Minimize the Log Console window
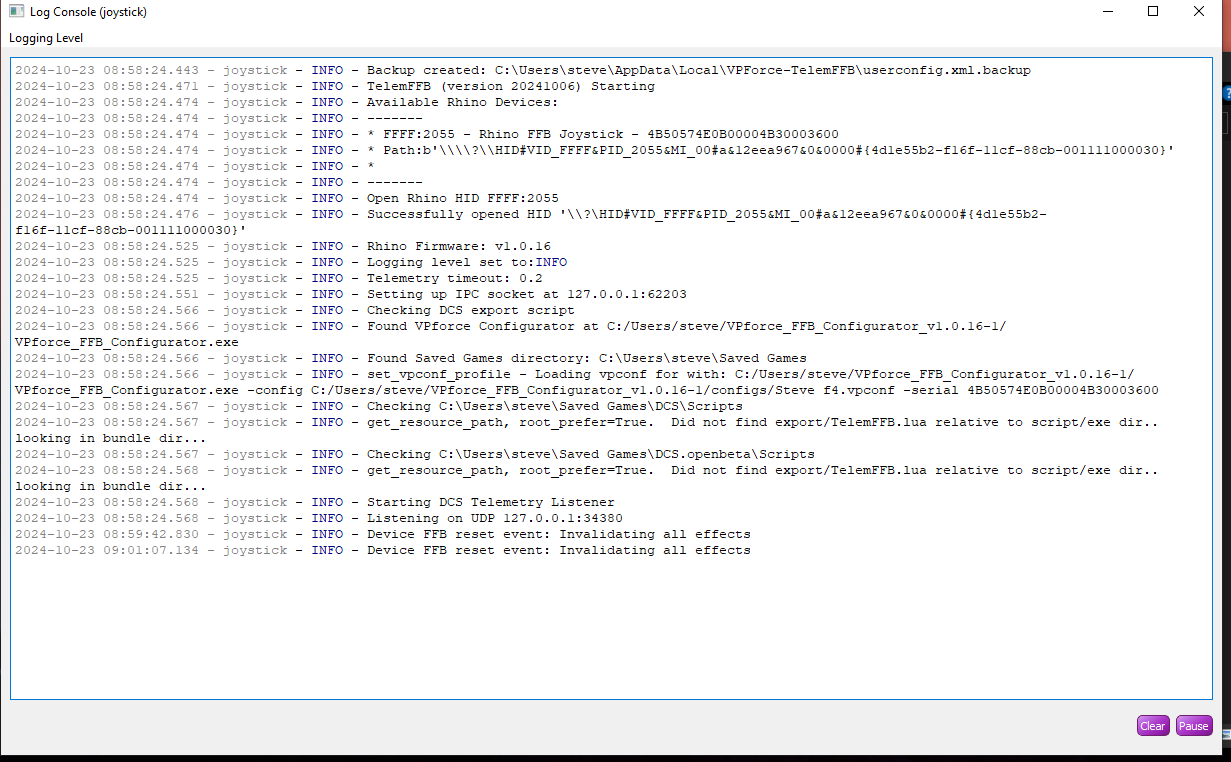The height and width of the screenshot is (762, 1231). click(x=1107, y=11)
